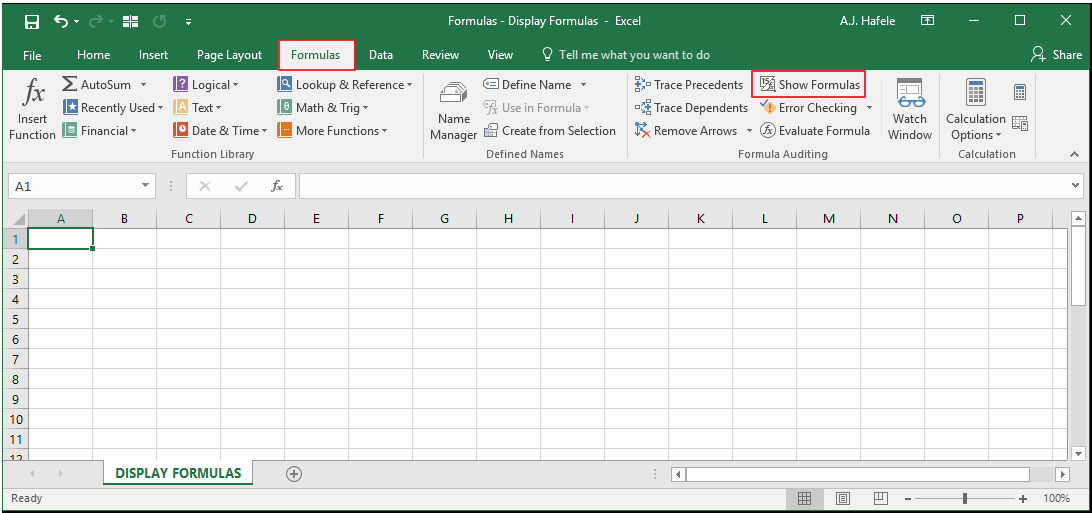Screen dimensions: 1092x513
Task: Undo the last action
Action: [x=61, y=22]
